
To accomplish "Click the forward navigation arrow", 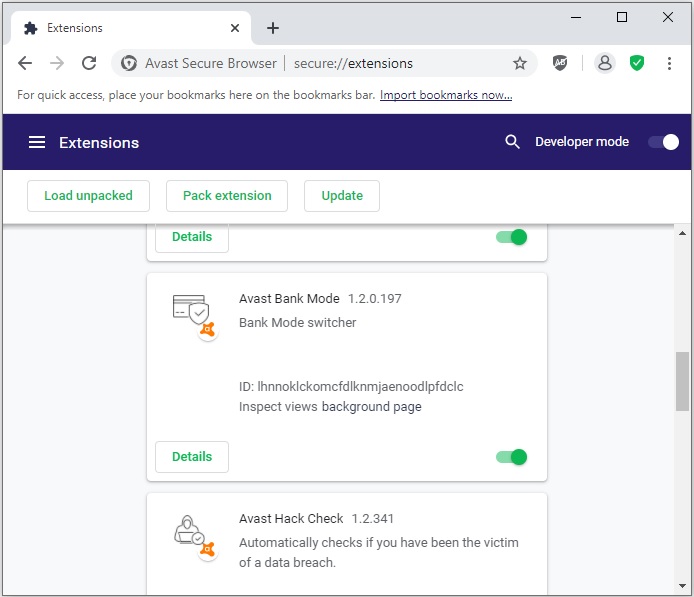I will (57, 63).
